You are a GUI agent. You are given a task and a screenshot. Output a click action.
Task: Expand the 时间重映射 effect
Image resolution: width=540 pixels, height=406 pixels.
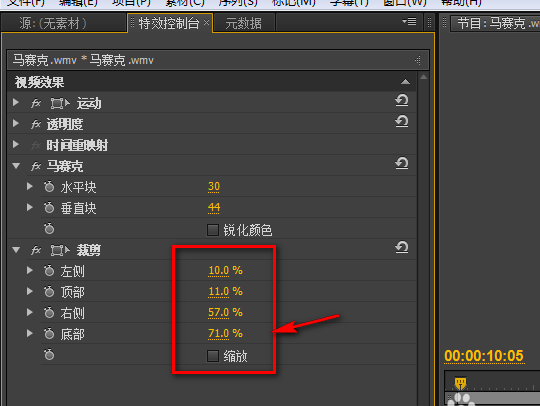(16, 144)
